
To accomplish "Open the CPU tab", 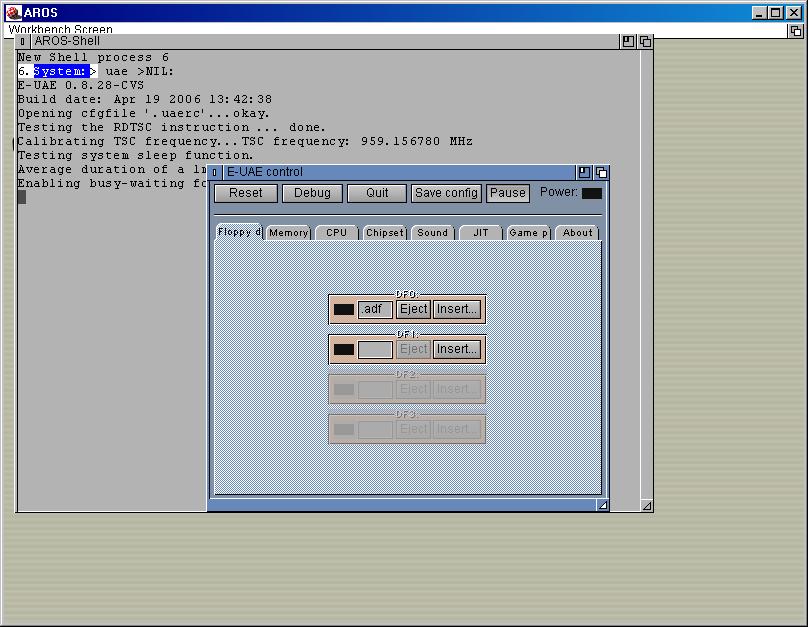I will [x=336, y=233].
